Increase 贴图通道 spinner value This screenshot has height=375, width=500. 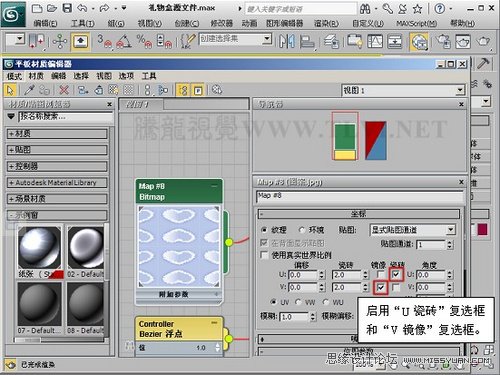[x=450, y=243]
